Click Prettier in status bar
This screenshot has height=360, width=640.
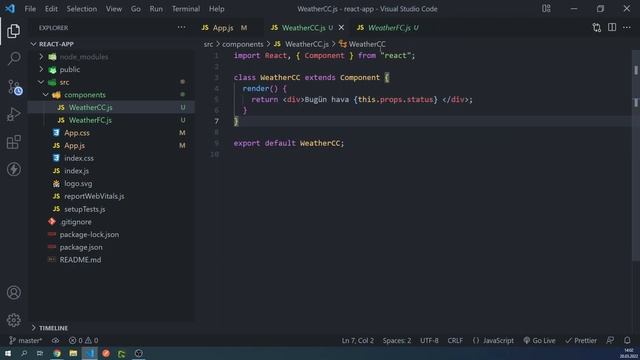(x=581, y=340)
